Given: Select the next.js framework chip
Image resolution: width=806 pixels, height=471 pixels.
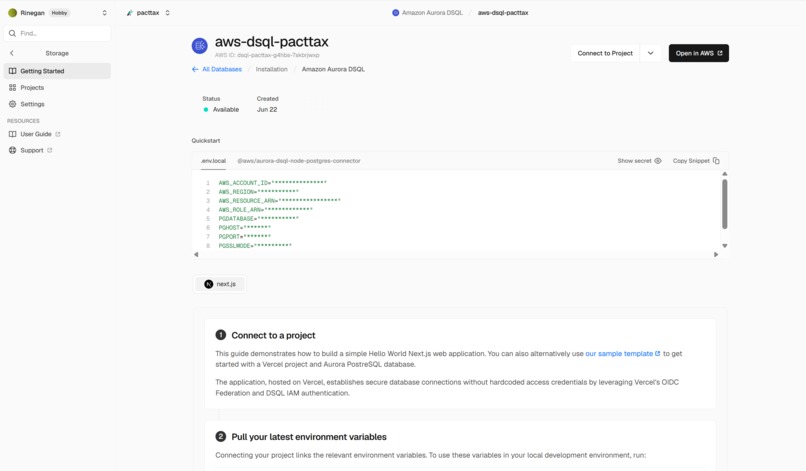Looking at the screenshot, I should (x=219, y=284).
